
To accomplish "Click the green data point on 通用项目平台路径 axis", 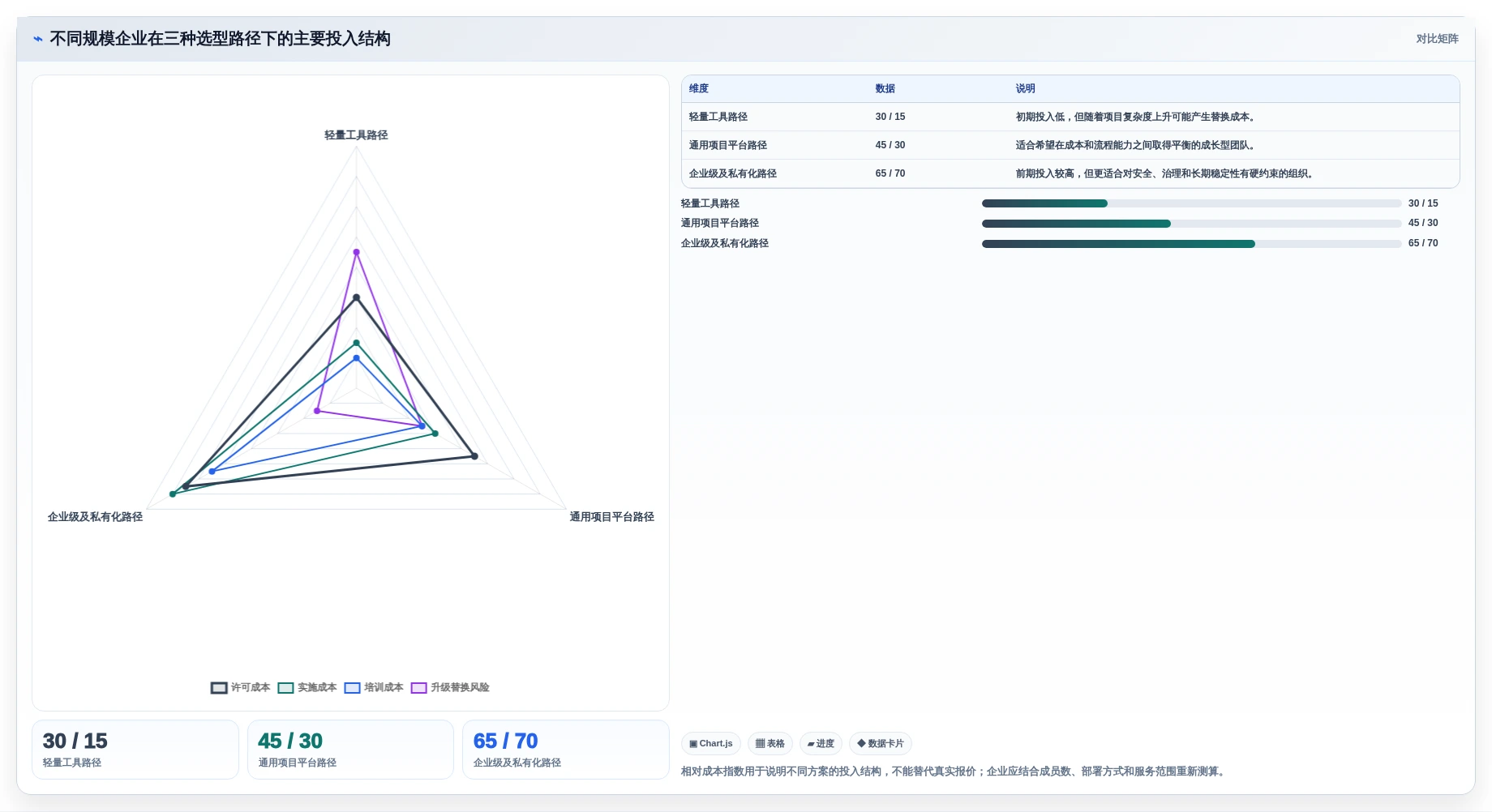I will [435, 434].
